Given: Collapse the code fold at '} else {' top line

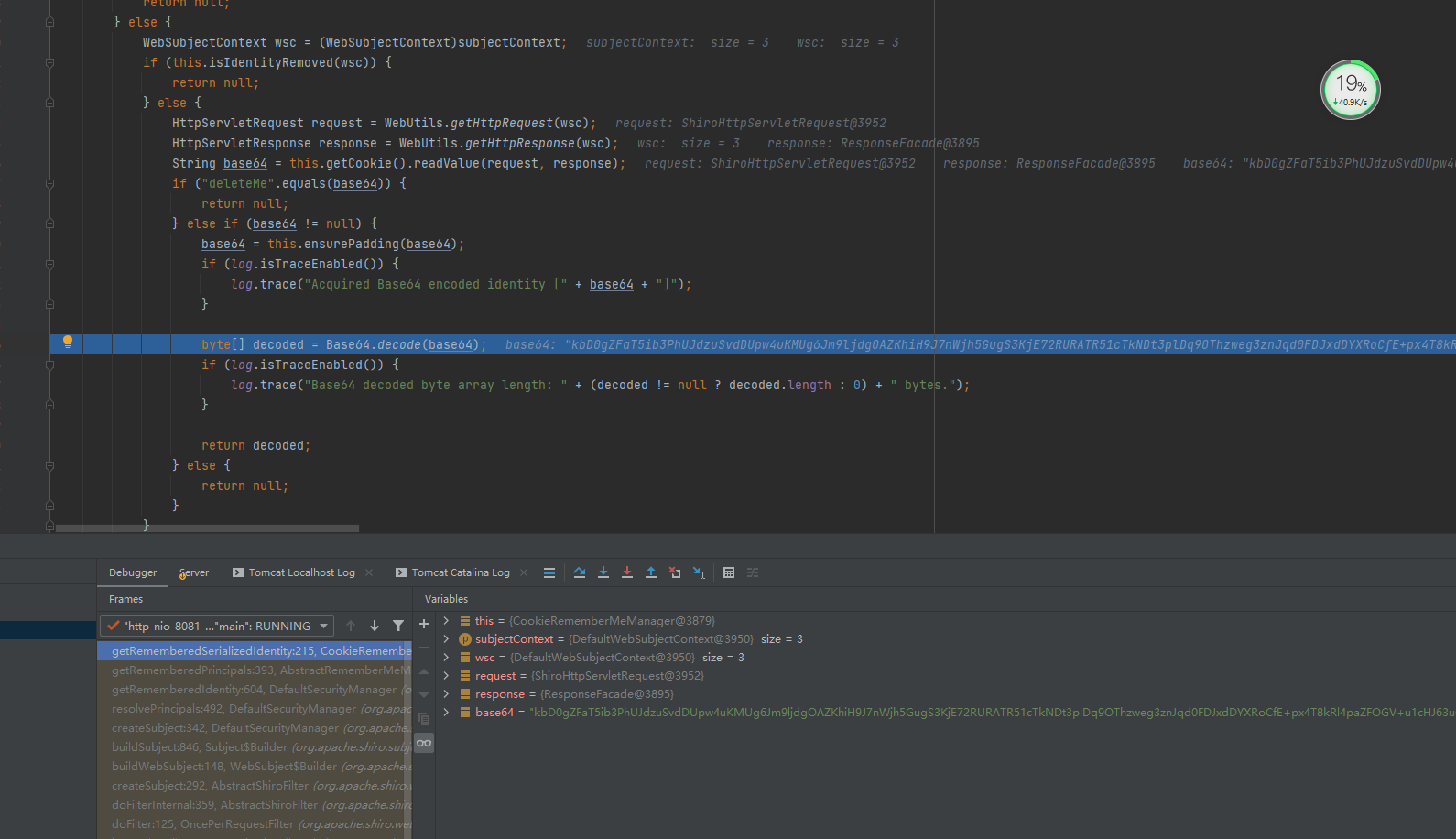Looking at the screenshot, I should pos(49,22).
